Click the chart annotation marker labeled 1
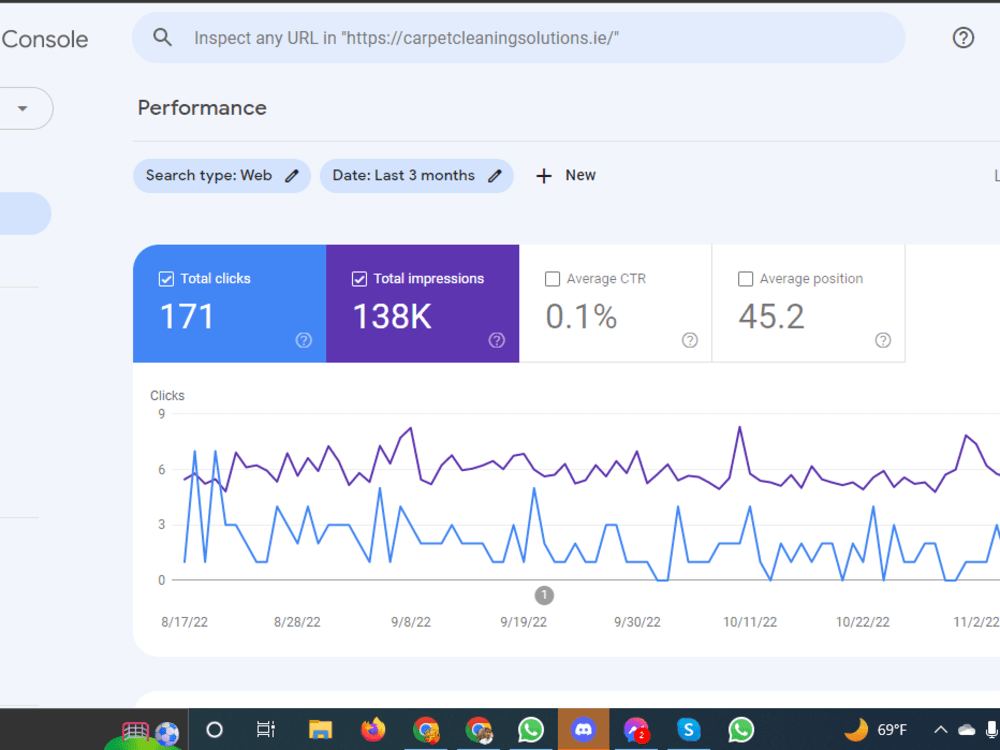 pyautogui.click(x=544, y=596)
